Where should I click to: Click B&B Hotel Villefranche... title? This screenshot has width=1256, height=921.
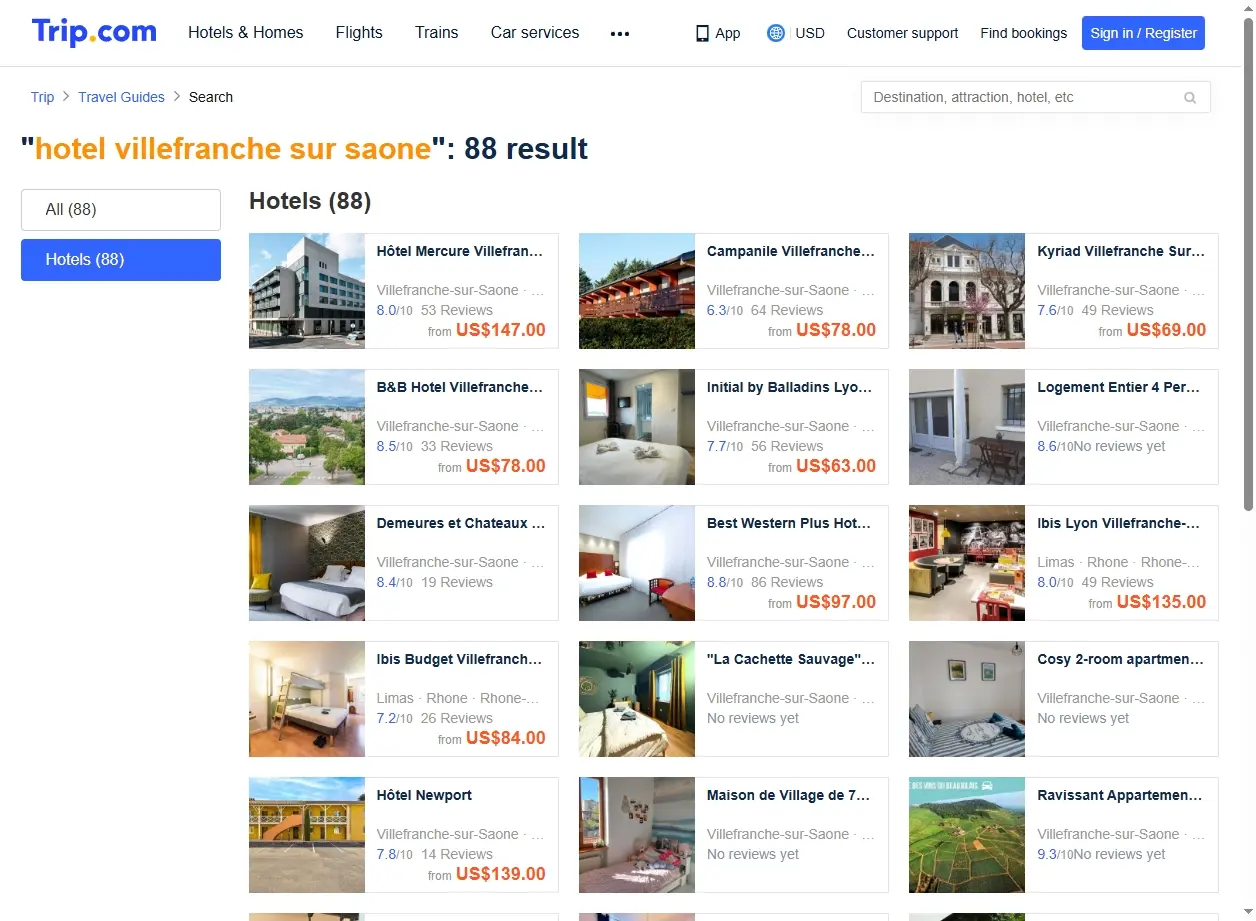(460, 387)
